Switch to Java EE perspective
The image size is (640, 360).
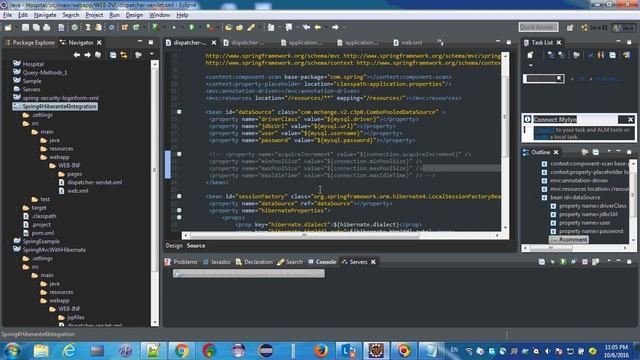[x=595, y=27]
